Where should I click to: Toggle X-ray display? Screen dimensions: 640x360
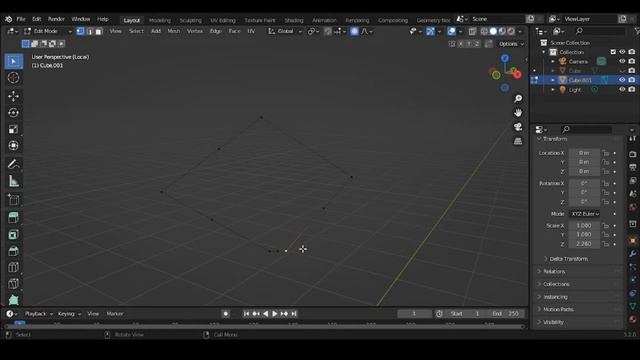pos(472,31)
